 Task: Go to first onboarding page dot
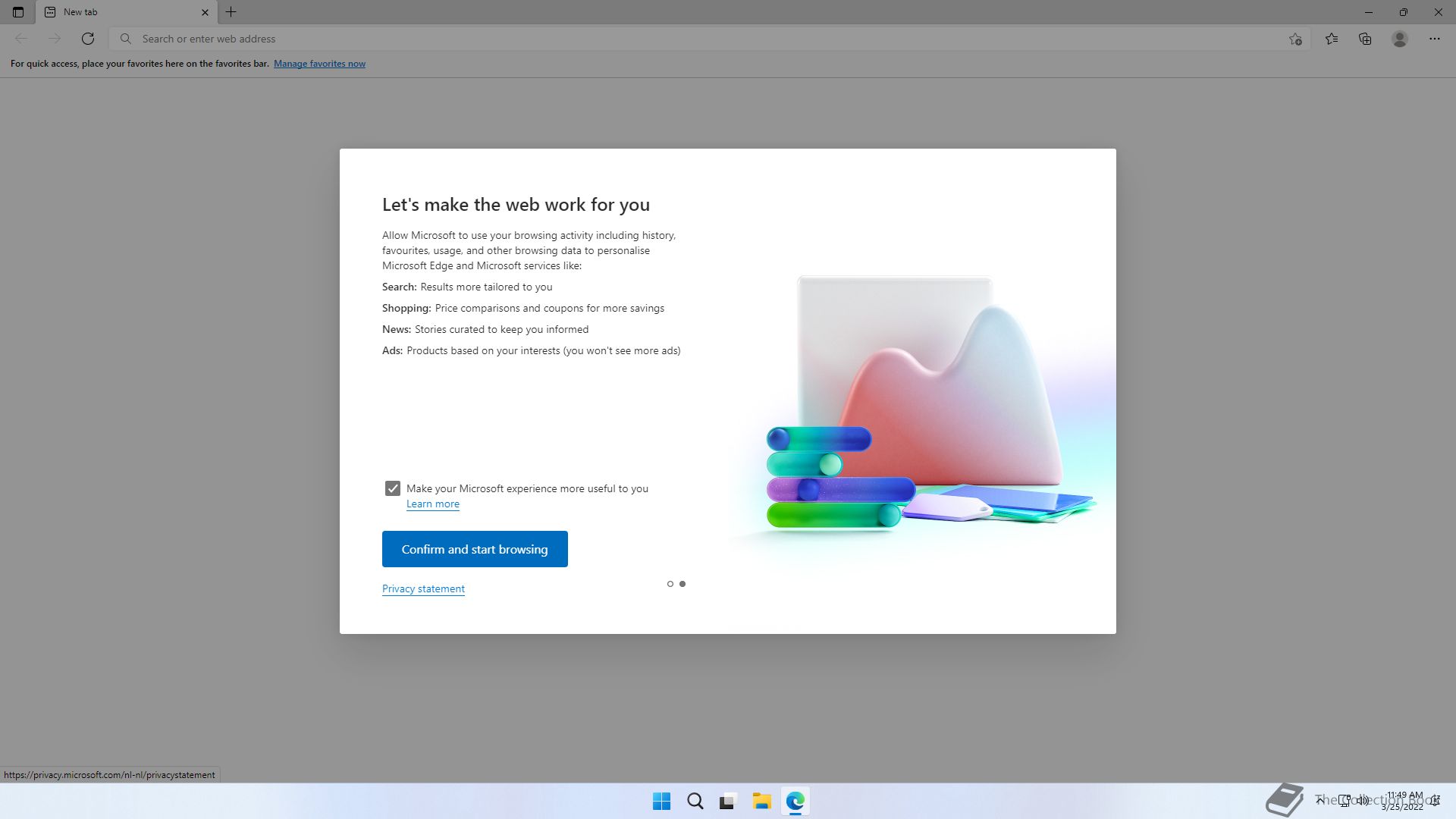(670, 584)
